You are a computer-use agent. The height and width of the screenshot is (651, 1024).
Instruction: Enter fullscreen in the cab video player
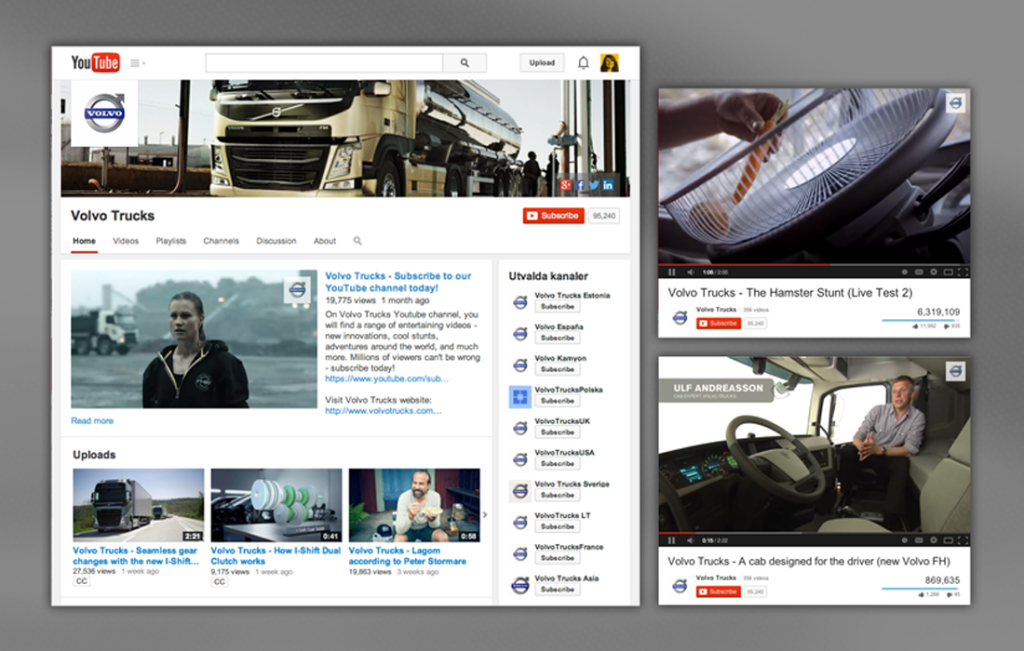962,540
